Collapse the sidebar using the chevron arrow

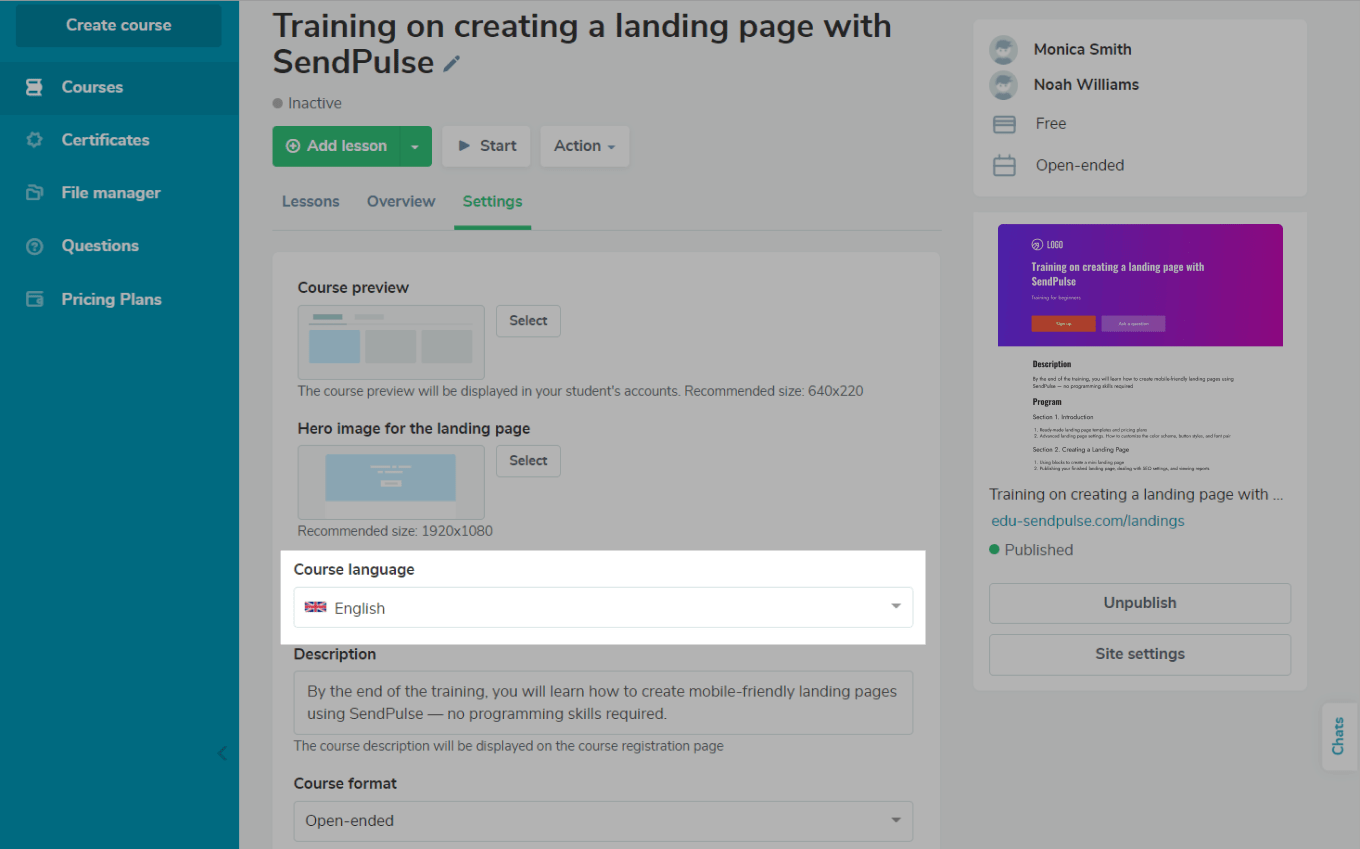[x=222, y=753]
